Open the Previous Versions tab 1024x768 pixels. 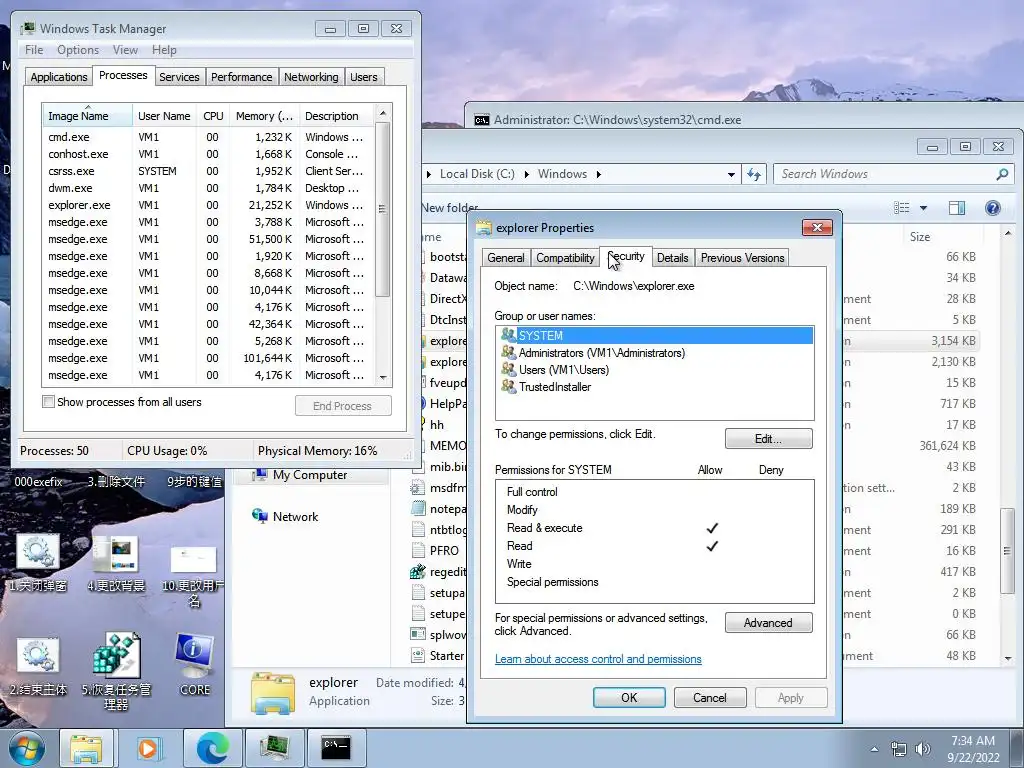point(742,258)
